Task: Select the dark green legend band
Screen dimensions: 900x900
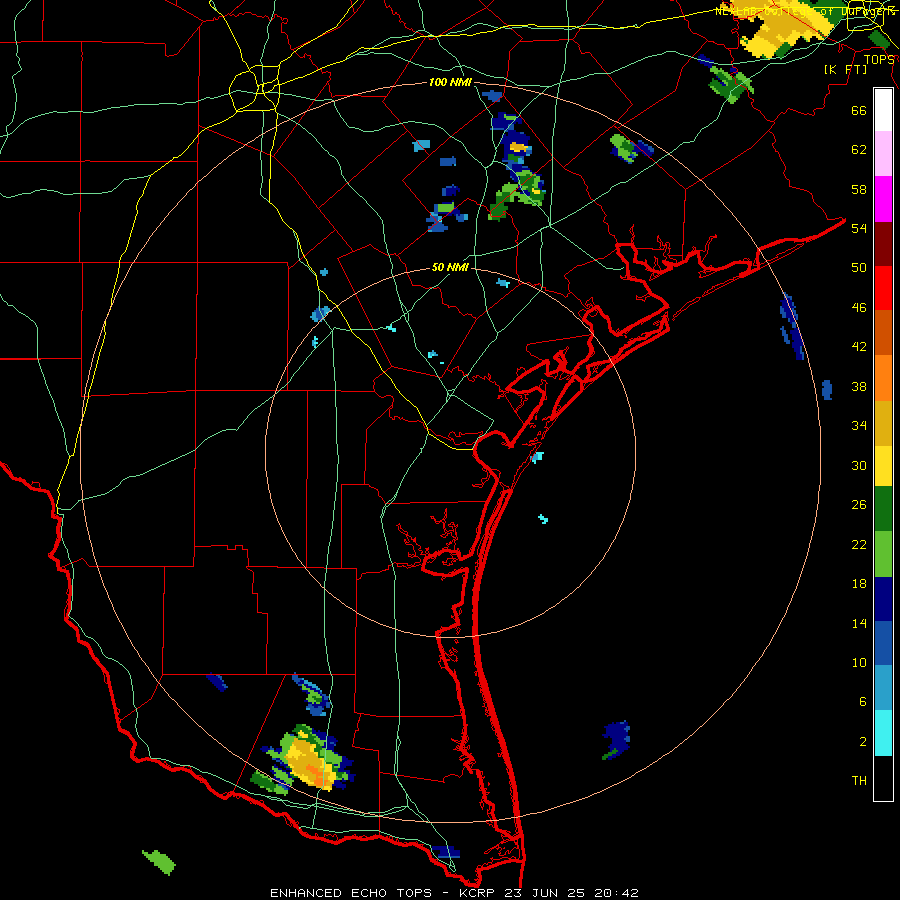Action: 883,509
